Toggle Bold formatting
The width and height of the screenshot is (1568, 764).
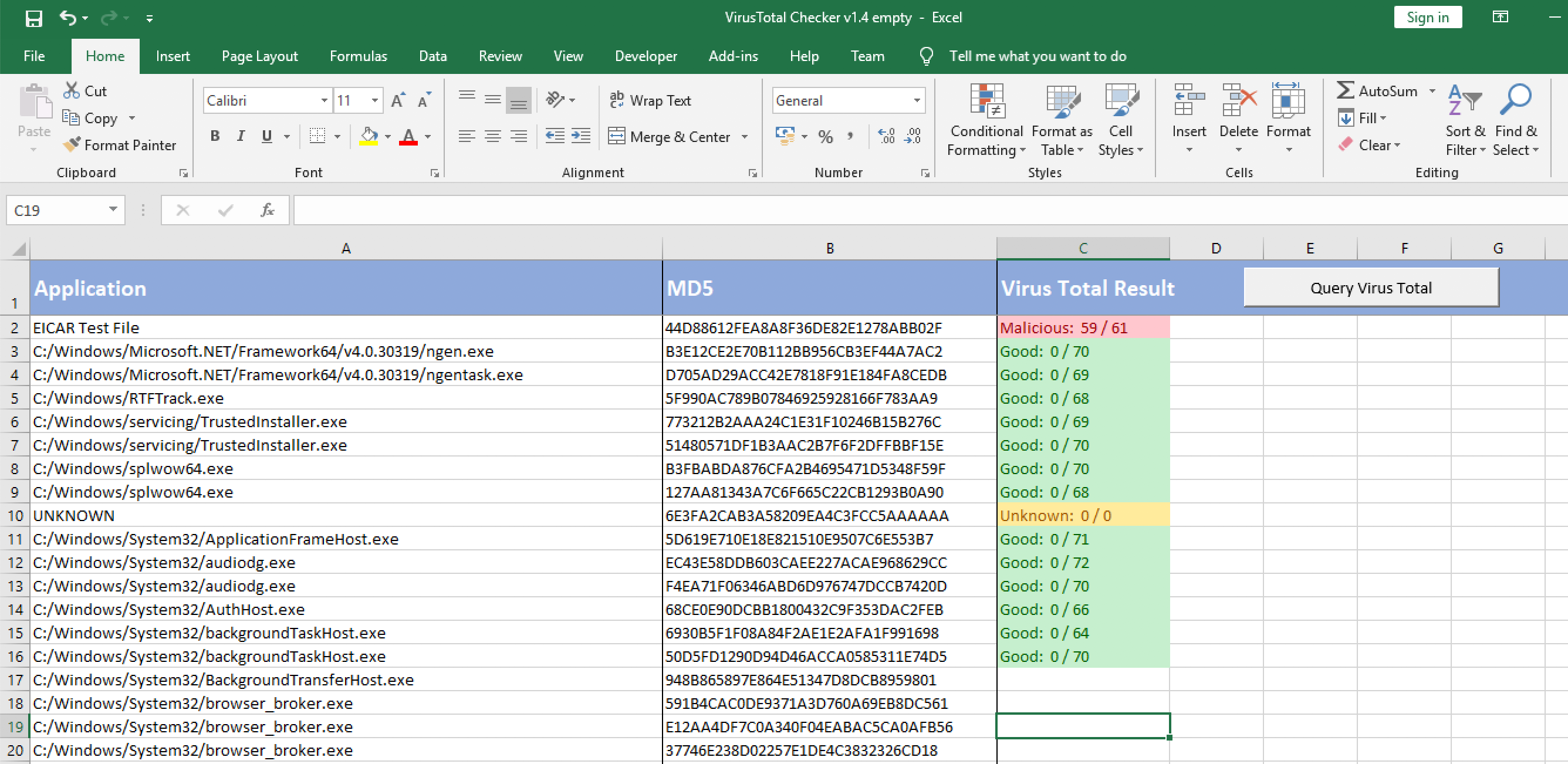pos(215,136)
